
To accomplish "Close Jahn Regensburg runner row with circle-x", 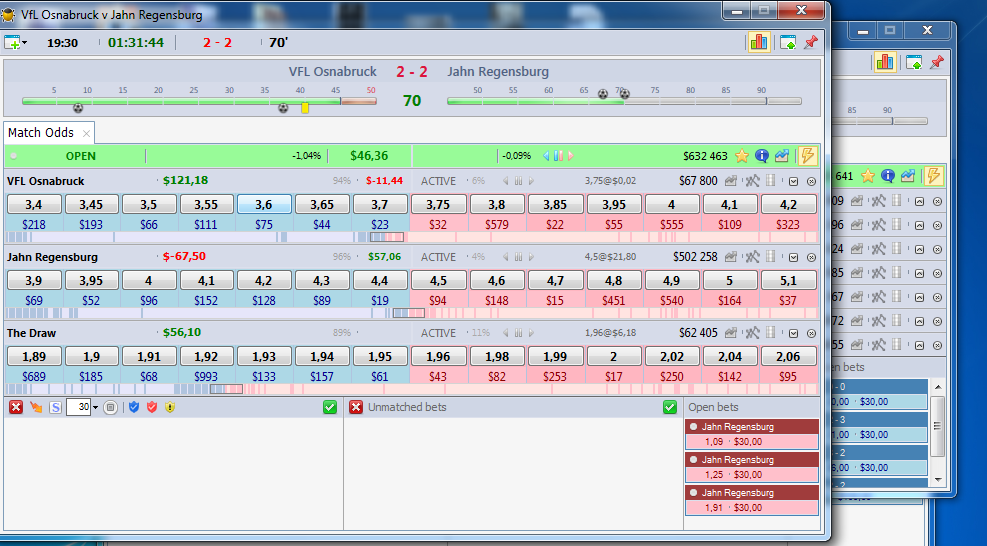I will pyautogui.click(x=811, y=258).
